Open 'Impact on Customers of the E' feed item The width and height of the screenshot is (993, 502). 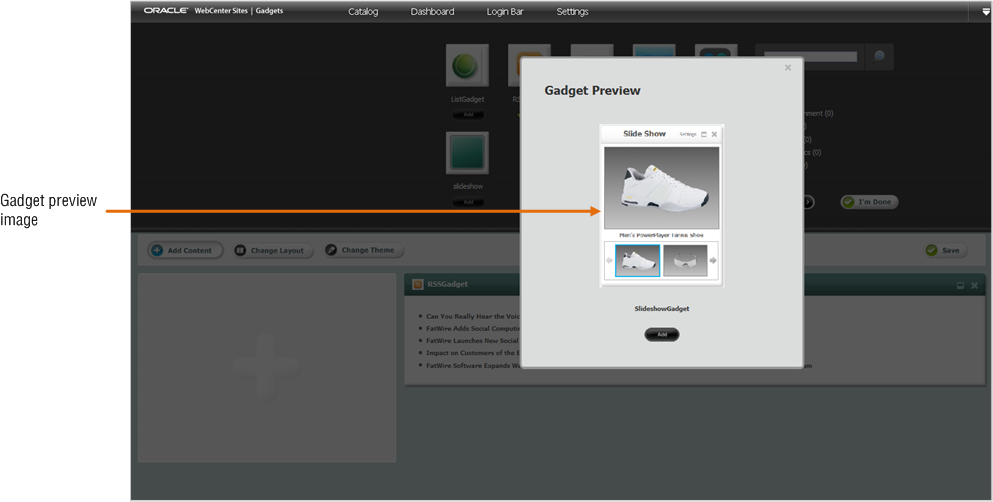pyautogui.click(x=472, y=353)
